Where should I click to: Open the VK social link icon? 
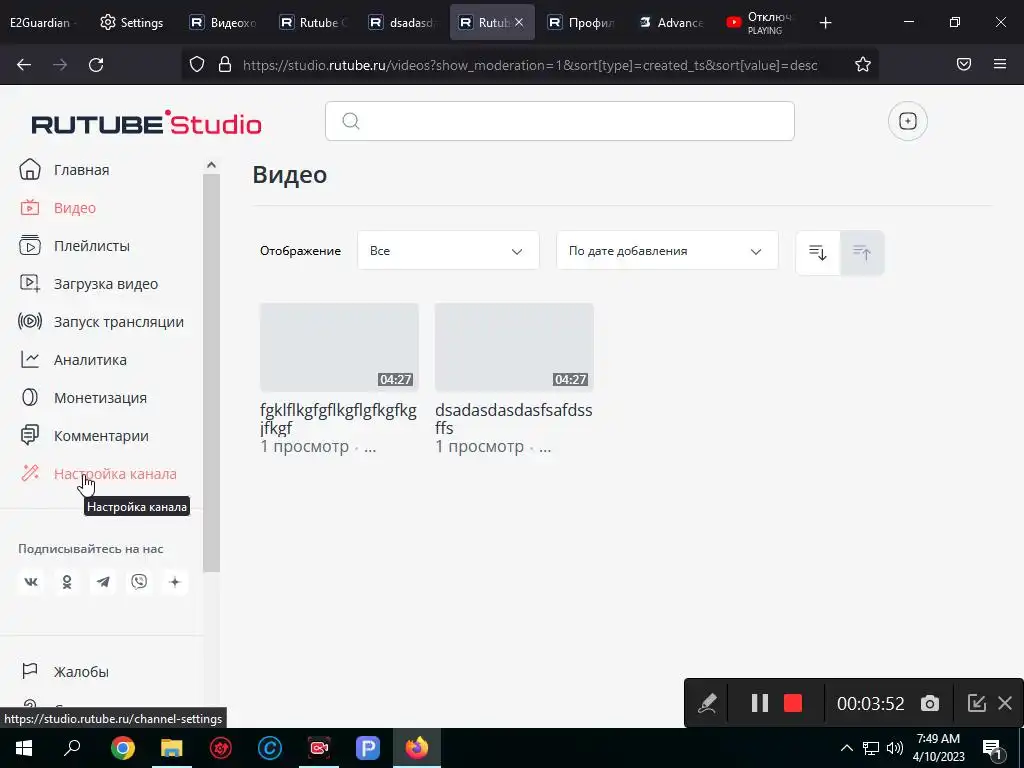click(31, 581)
